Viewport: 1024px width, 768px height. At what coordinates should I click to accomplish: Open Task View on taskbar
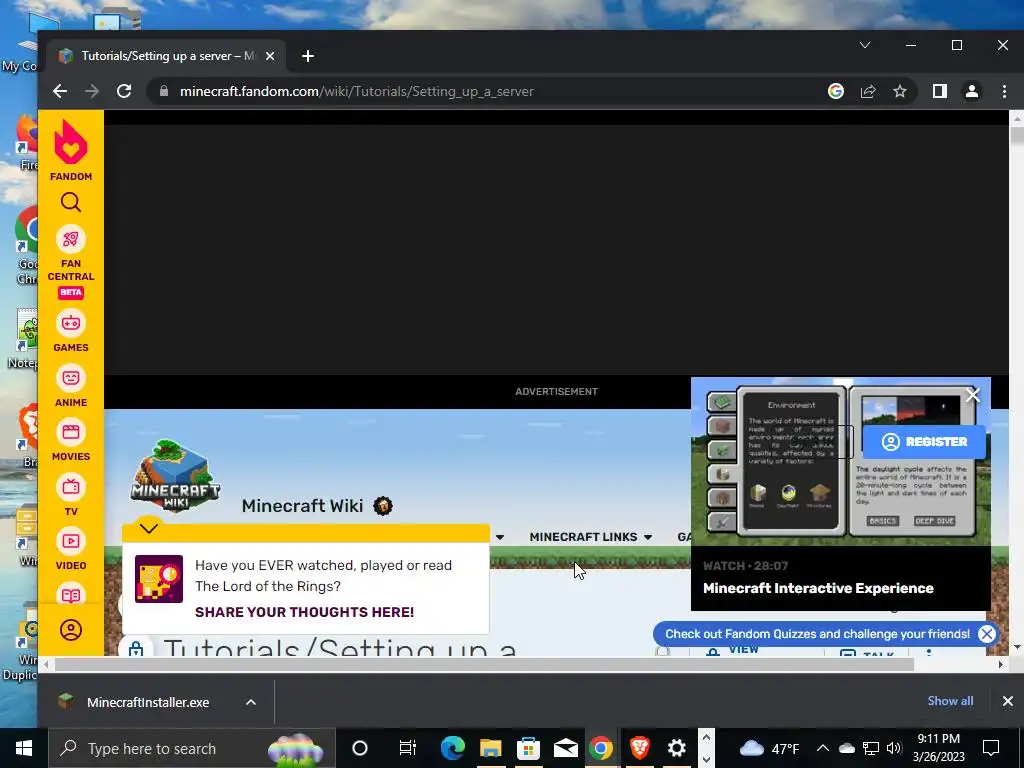408,748
